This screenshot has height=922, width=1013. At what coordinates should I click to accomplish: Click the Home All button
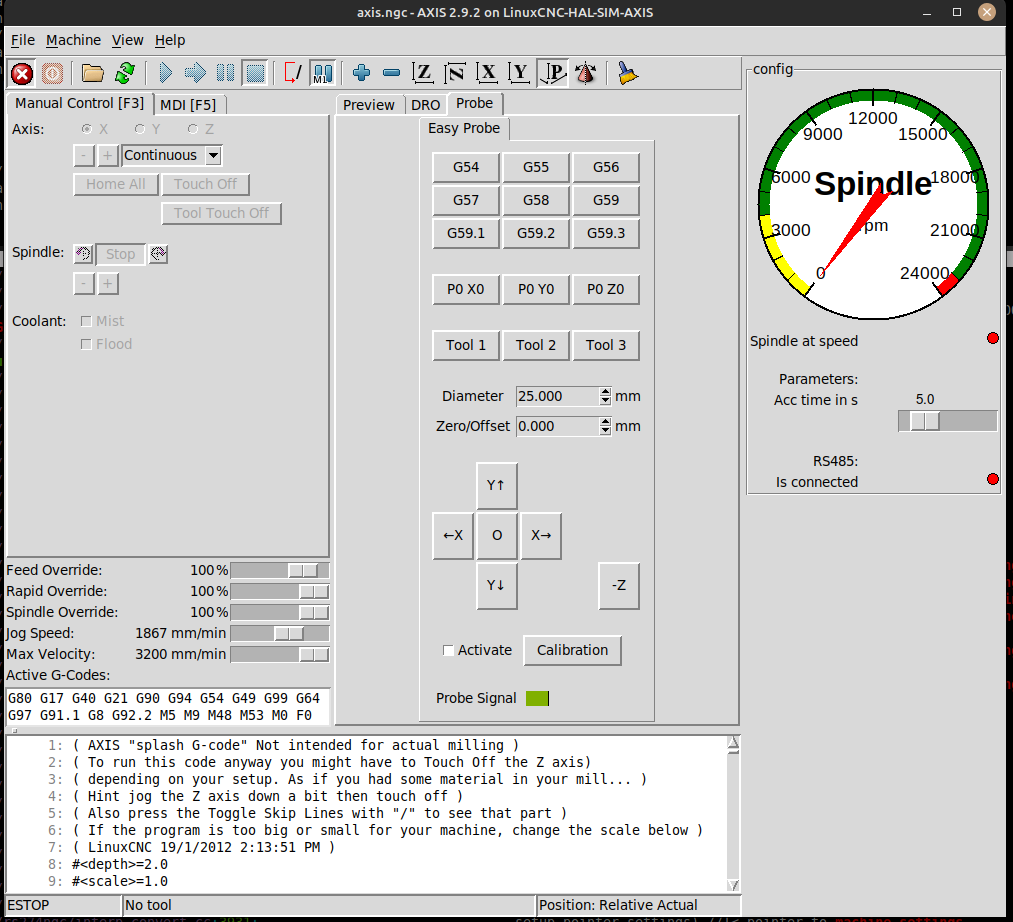[x=116, y=184]
